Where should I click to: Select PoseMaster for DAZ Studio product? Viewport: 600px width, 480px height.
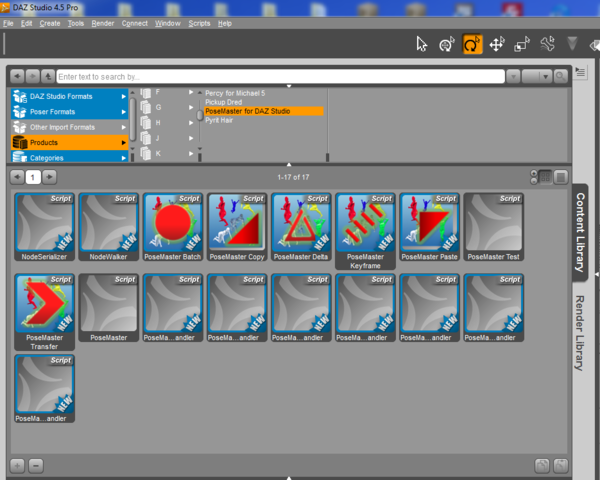[x=264, y=111]
